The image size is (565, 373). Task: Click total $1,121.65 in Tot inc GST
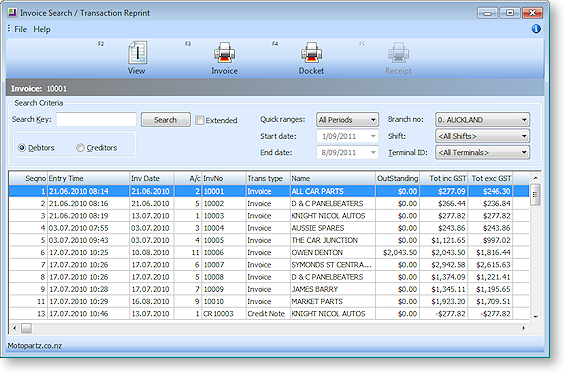point(448,240)
